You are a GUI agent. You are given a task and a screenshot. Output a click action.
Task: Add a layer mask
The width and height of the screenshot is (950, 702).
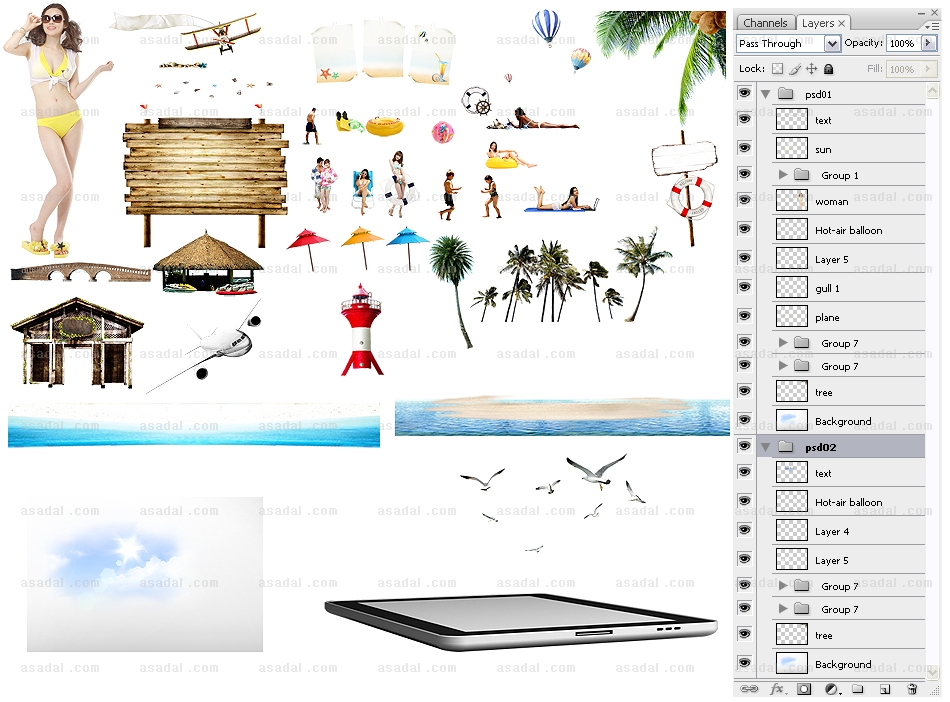[804, 689]
